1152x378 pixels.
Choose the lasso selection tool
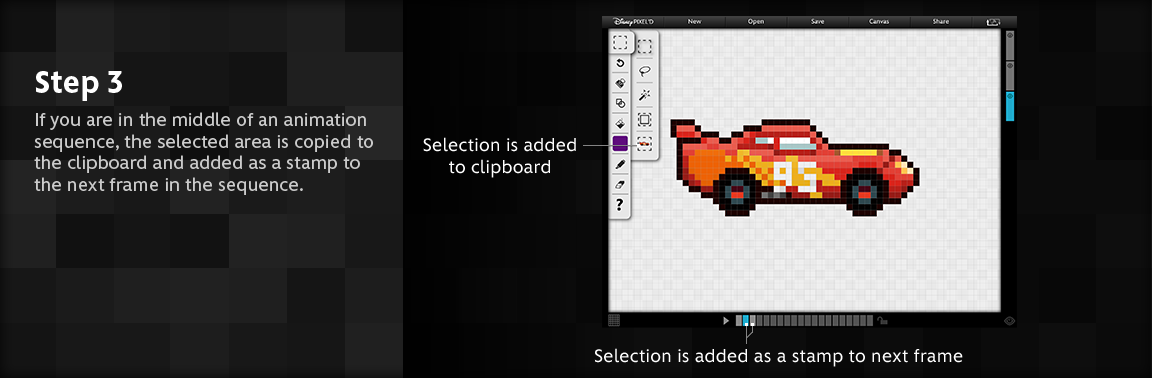[644, 71]
